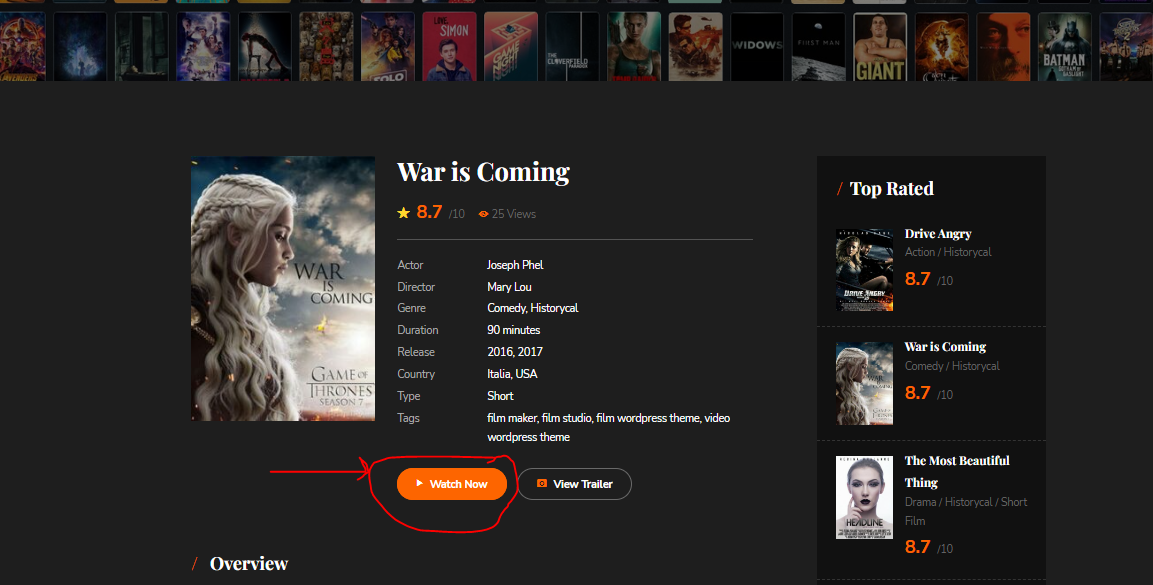The height and width of the screenshot is (585, 1153).
Task: Click the Historycal genre link in details
Action: point(554,308)
